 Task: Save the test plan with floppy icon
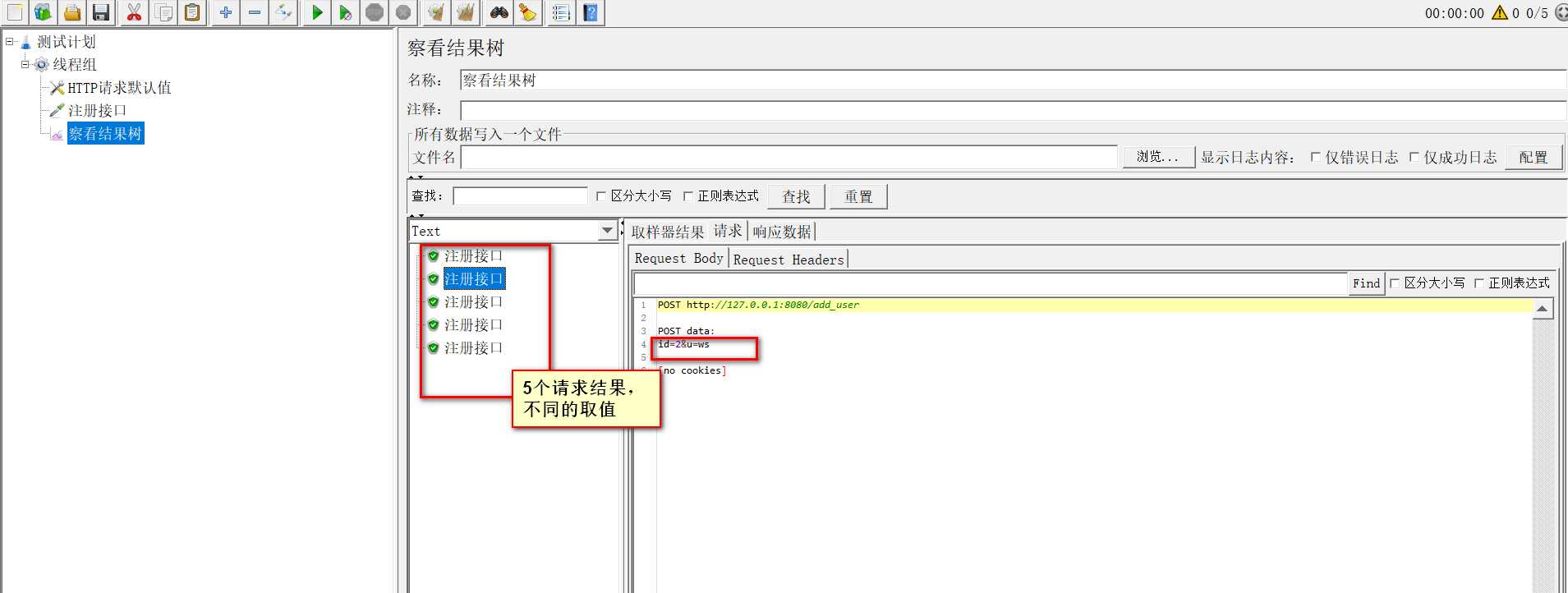pyautogui.click(x=100, y=12)
